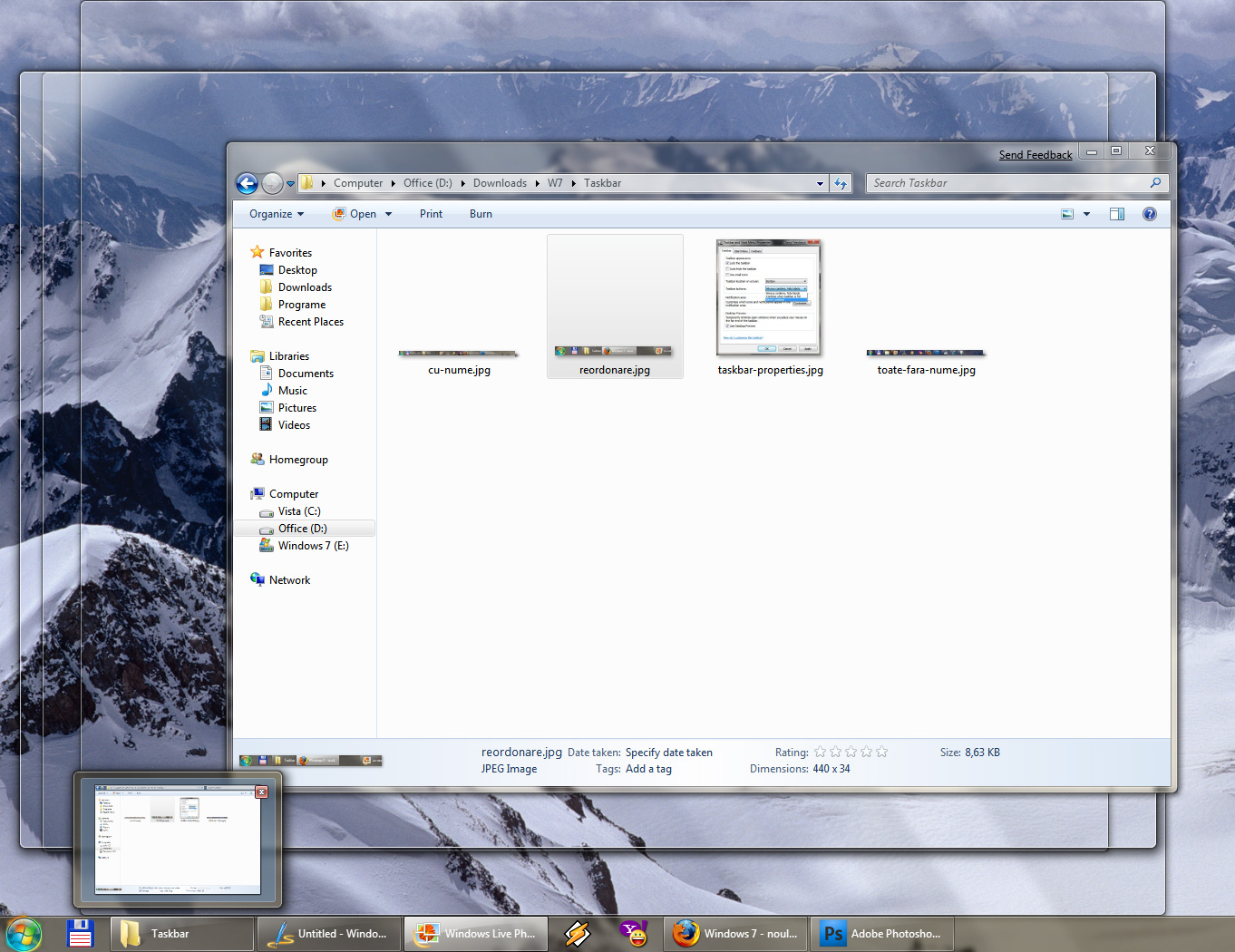The image size is (1235, 952).
Task: Click the Search Taskbar input field
Action: pos(1006,183)
